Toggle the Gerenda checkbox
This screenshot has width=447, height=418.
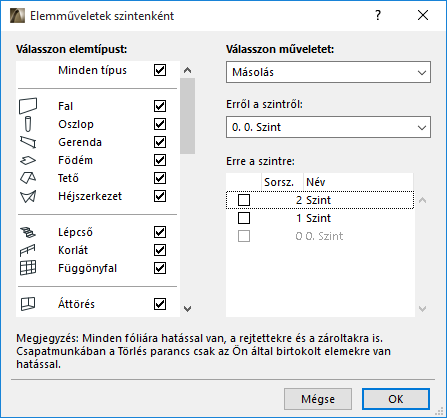(x=160, y=142)
